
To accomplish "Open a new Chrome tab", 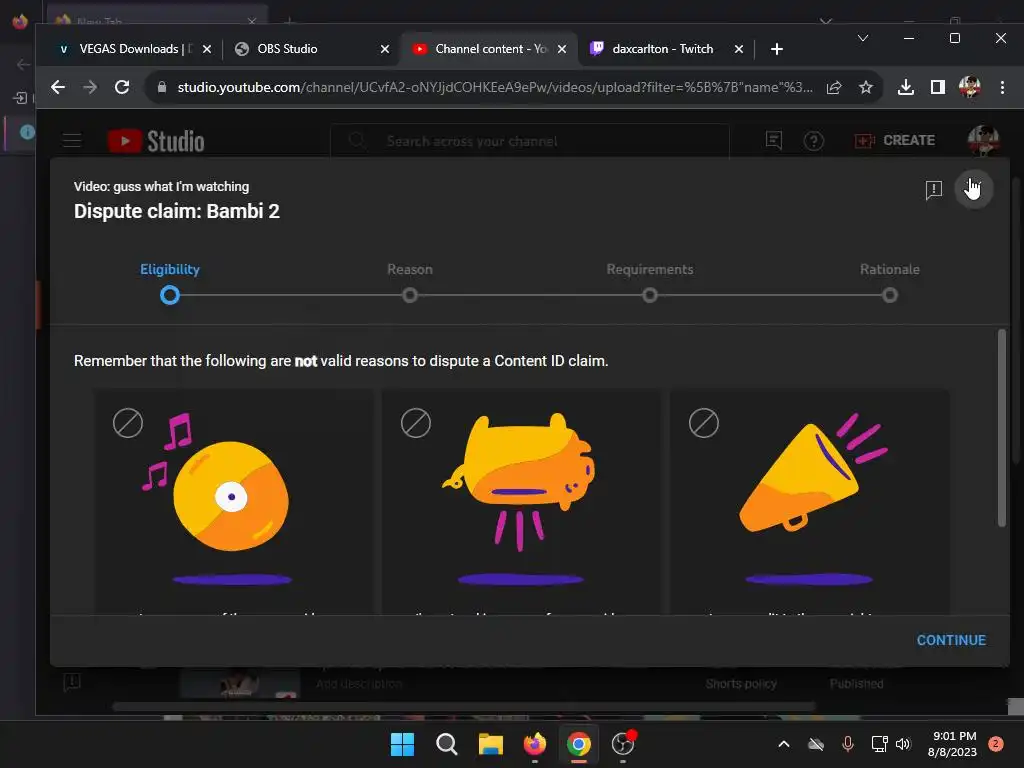I will coord(776,49).
